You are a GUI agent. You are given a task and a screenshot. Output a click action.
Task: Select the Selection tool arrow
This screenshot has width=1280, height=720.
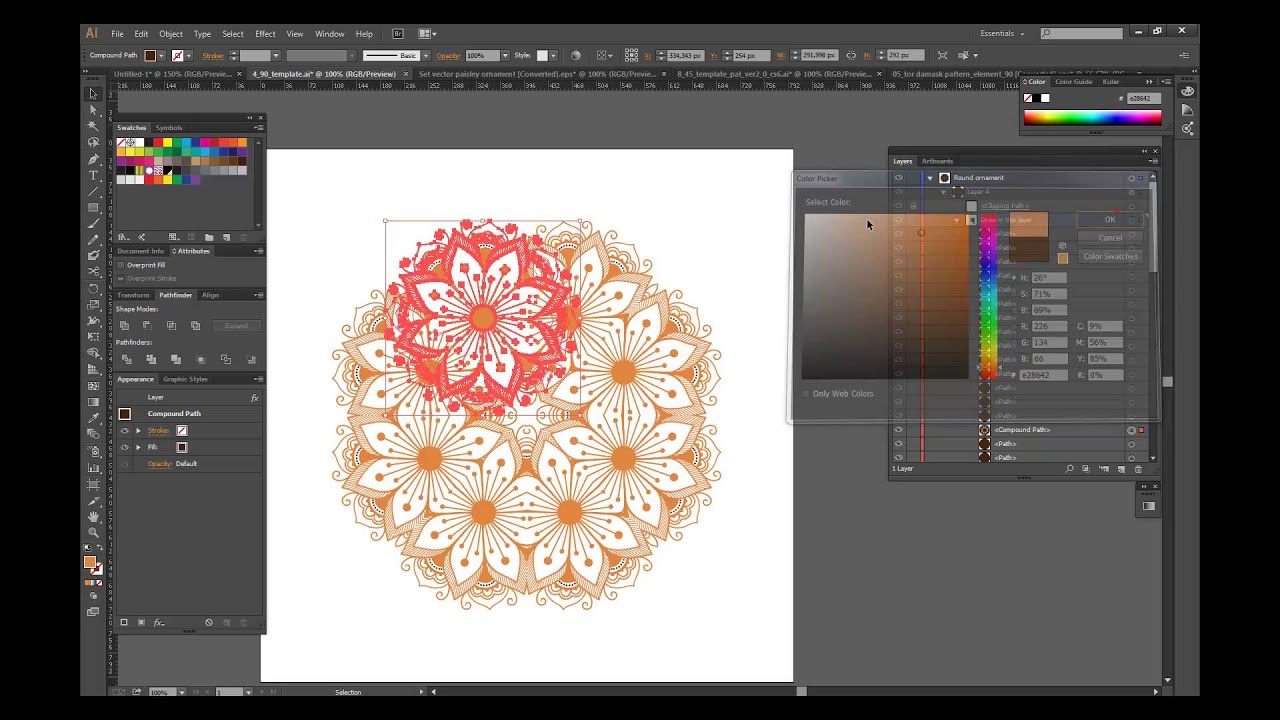coord(94,94)
